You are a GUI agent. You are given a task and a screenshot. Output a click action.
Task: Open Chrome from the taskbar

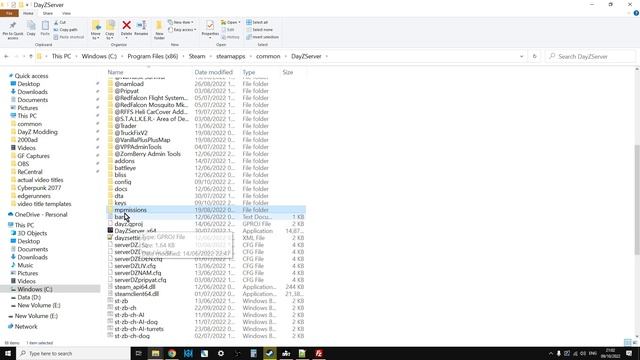tap(172, 353)
